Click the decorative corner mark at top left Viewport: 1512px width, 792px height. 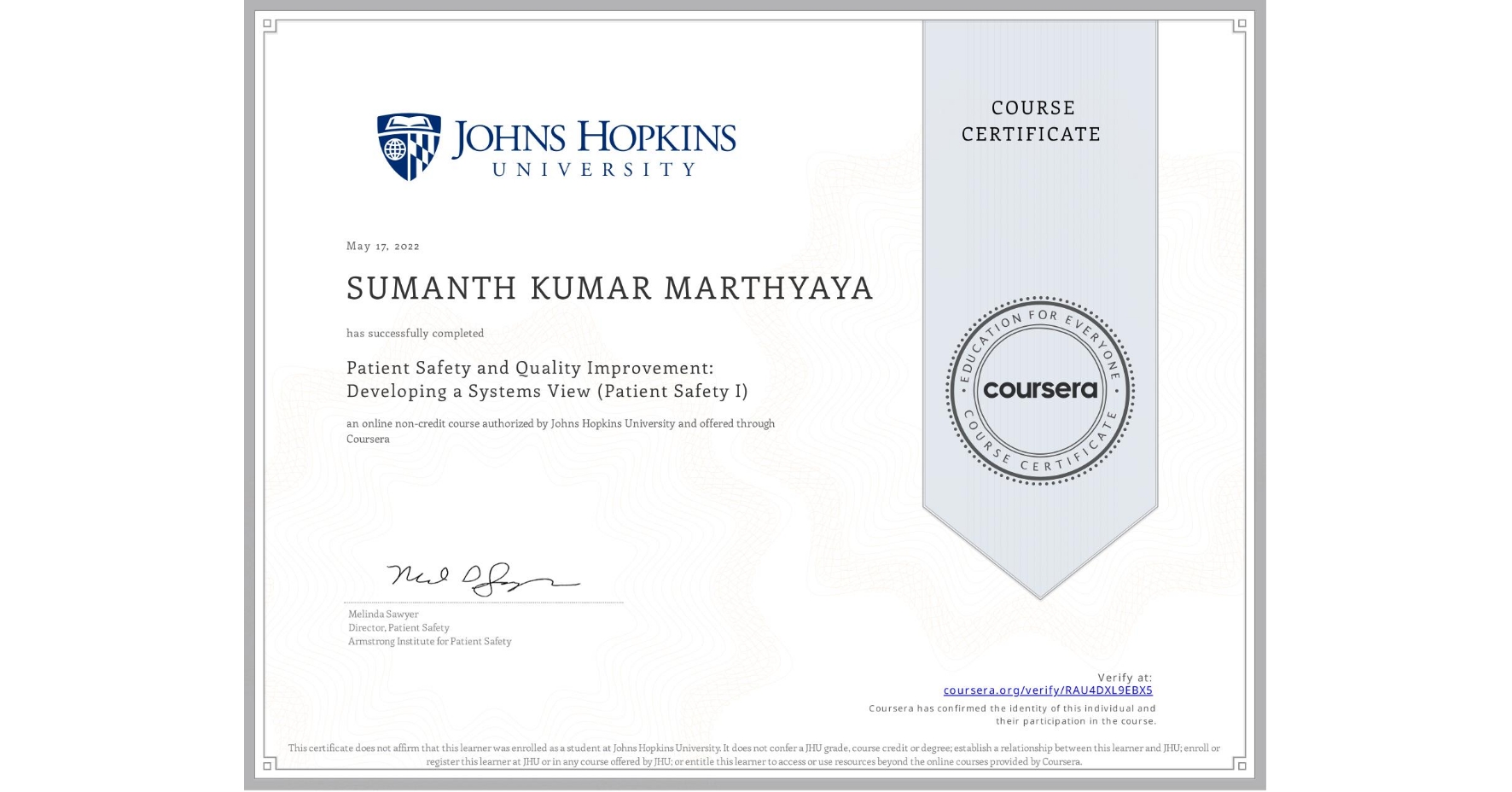[267, 24]
